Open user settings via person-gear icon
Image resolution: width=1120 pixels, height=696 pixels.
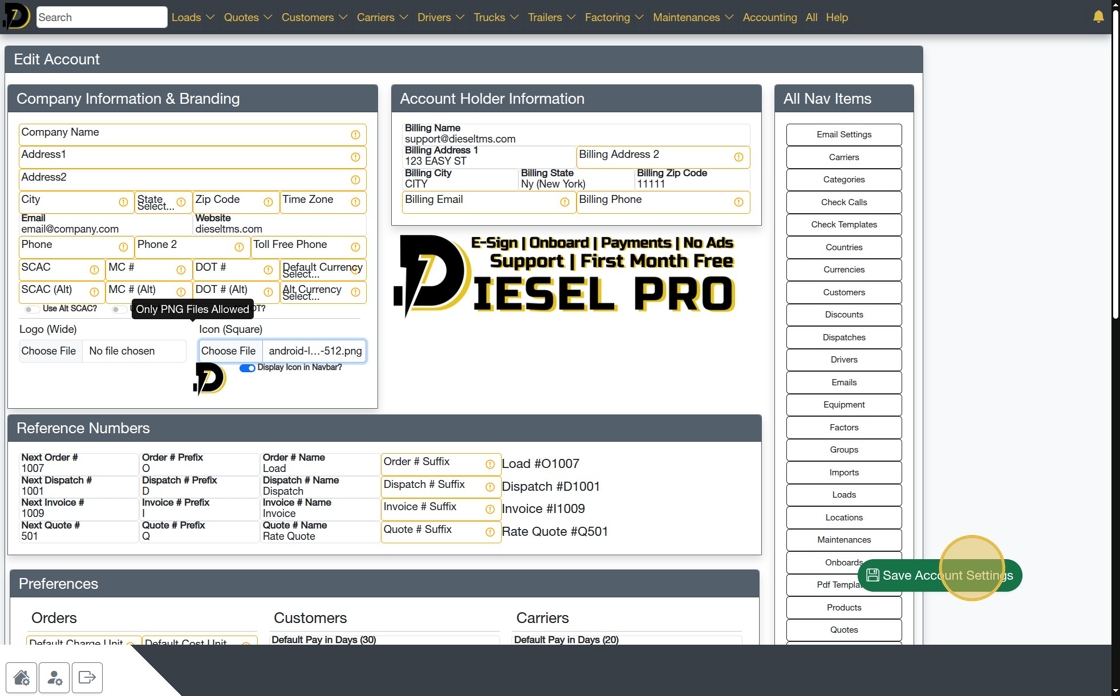click(54, 677)
